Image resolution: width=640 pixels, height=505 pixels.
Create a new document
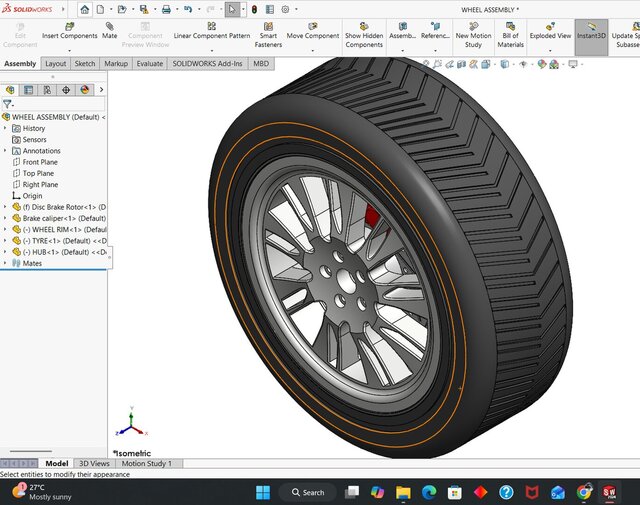(100, 9)
